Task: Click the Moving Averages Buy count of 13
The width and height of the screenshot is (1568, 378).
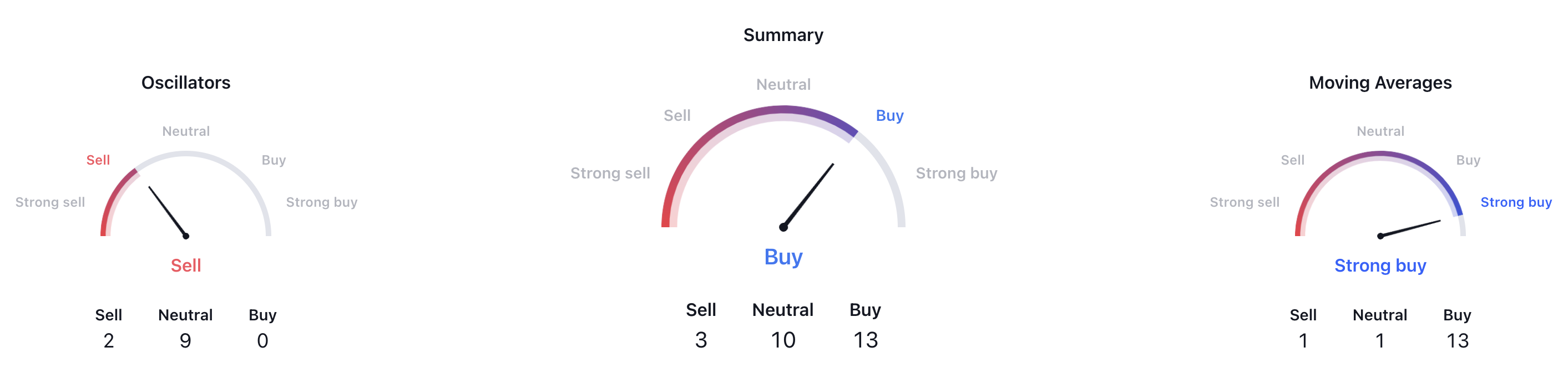Action: click(1457, 340)
